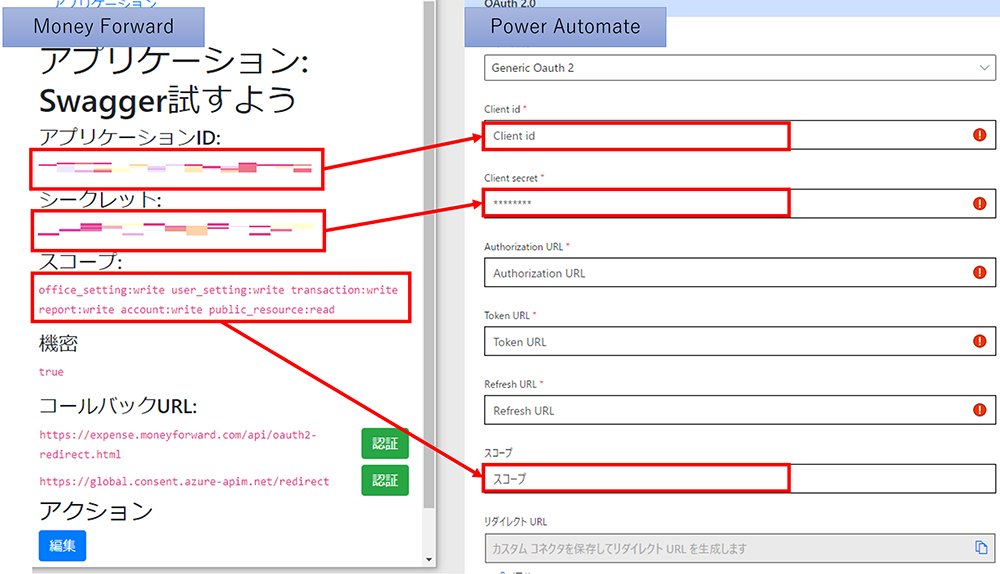Click the Token URL input field

click(x=740, y=342)
